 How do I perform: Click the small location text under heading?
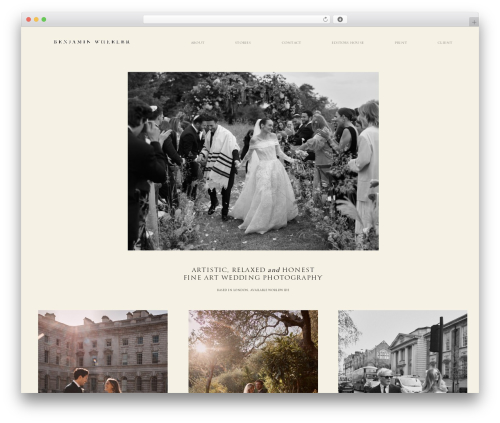(253, 290)
